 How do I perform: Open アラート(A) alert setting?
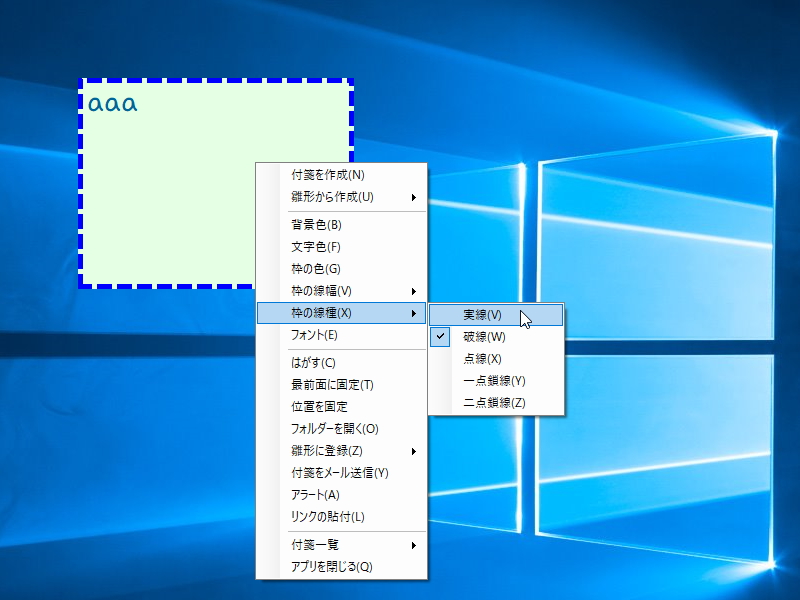(x=341, y=495)
